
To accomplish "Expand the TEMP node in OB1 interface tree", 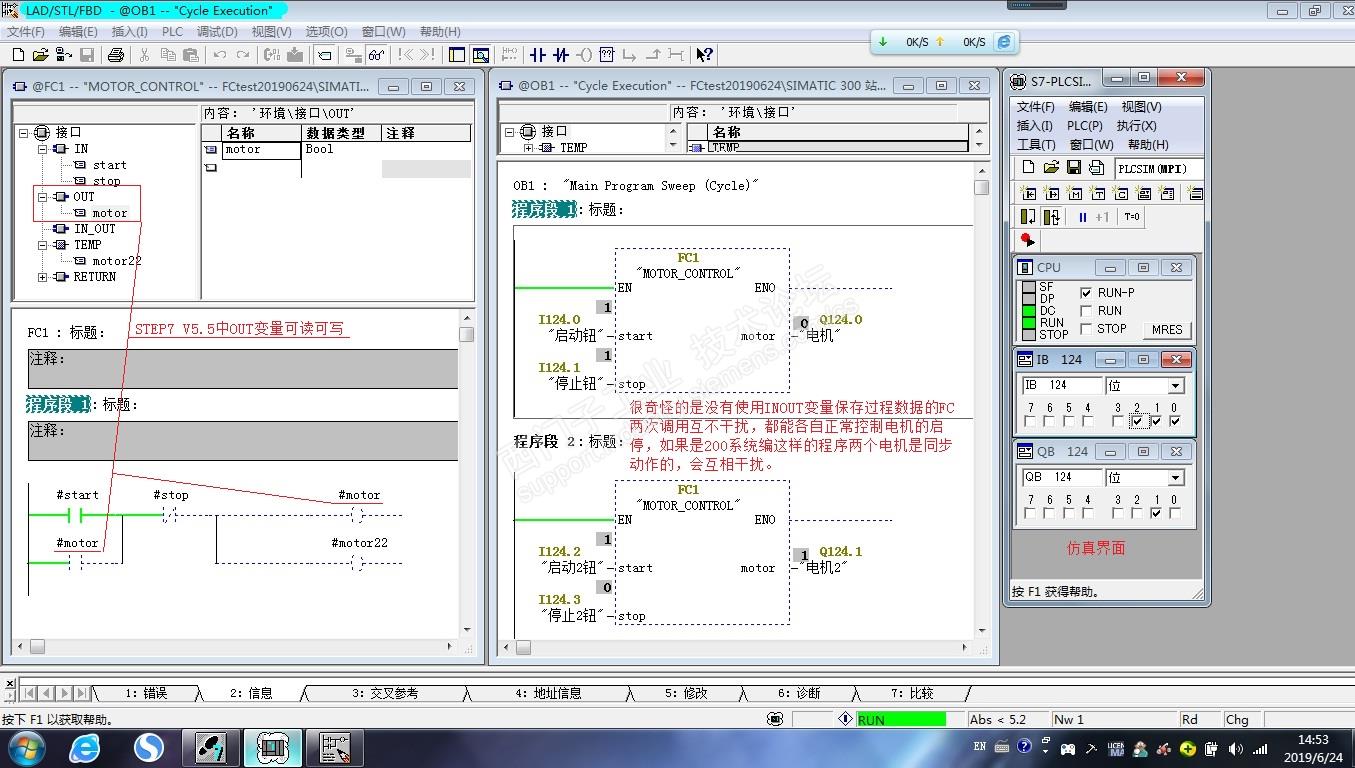I will (x=528, y=148).
